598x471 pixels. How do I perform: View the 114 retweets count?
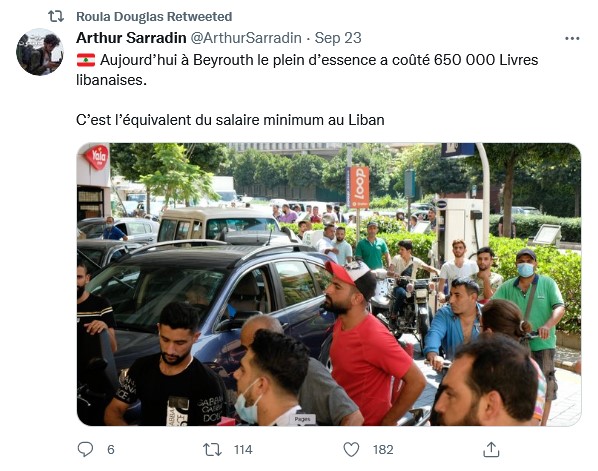click(x=243, y=450)
